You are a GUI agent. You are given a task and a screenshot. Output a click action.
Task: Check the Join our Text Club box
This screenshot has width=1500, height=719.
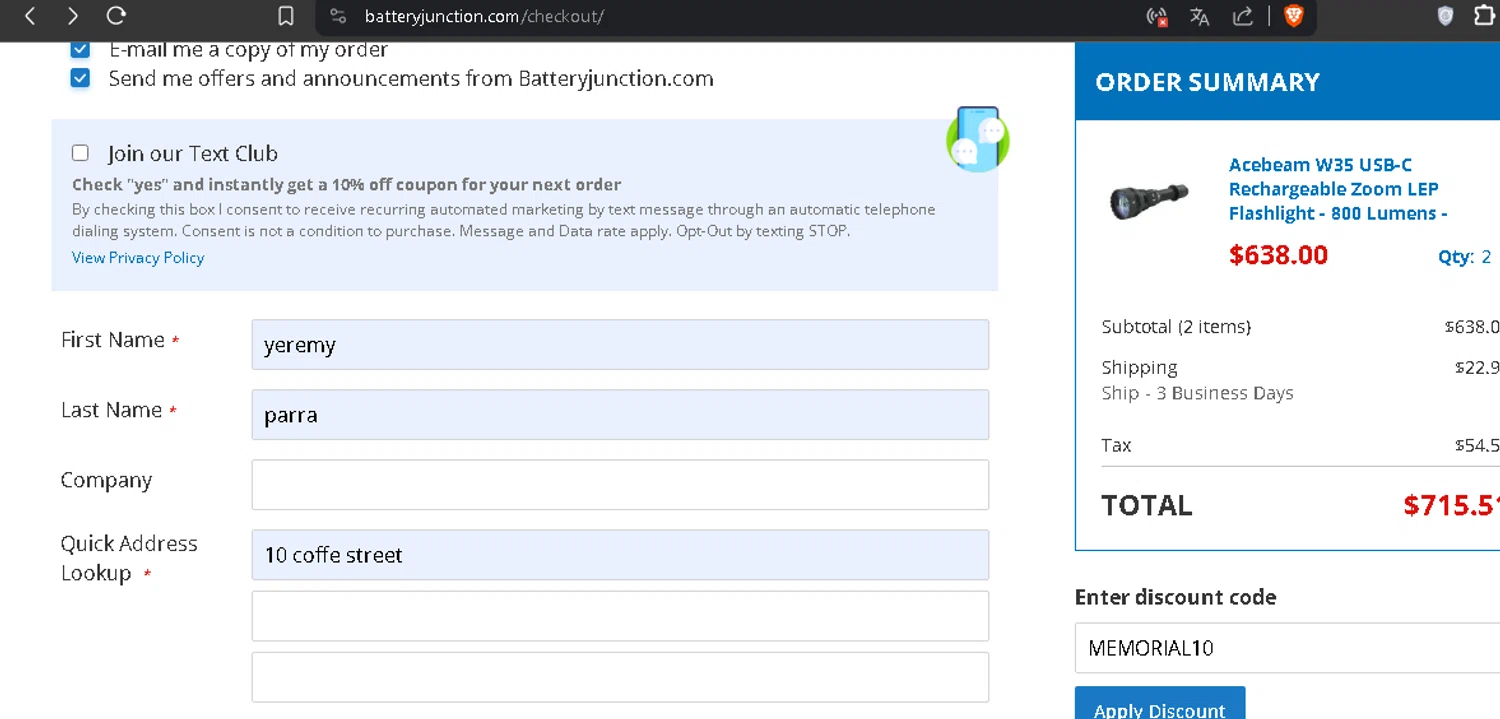[x=80, y=153]
